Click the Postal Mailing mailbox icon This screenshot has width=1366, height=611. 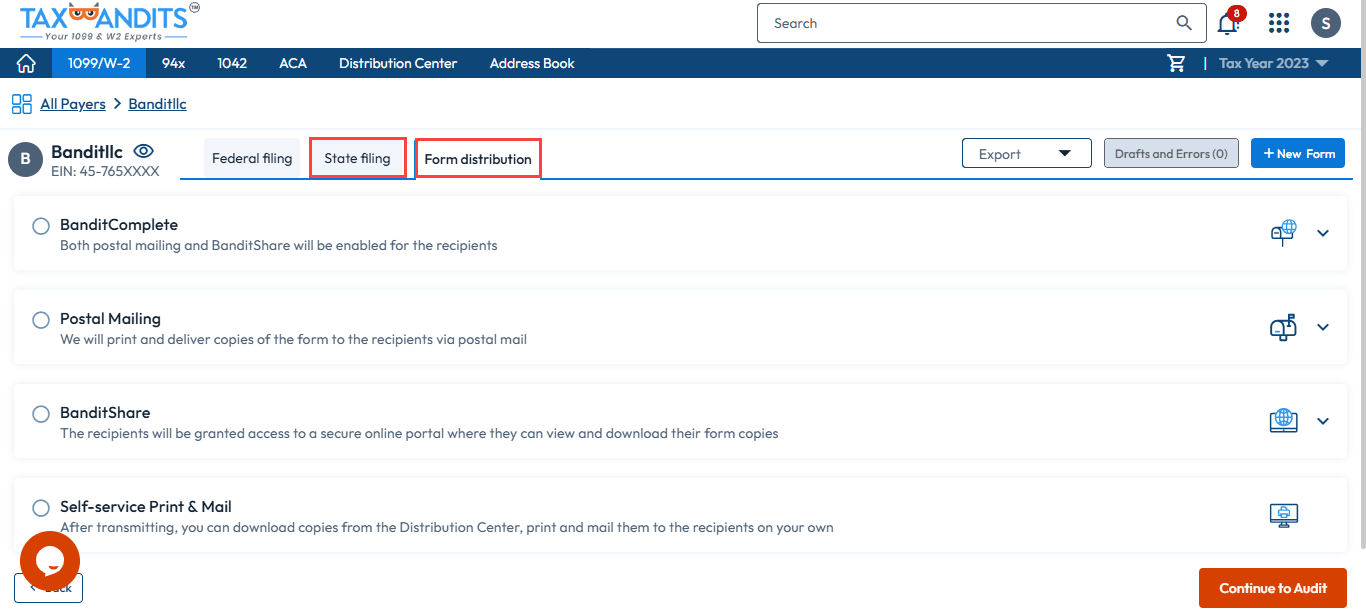1283,327
